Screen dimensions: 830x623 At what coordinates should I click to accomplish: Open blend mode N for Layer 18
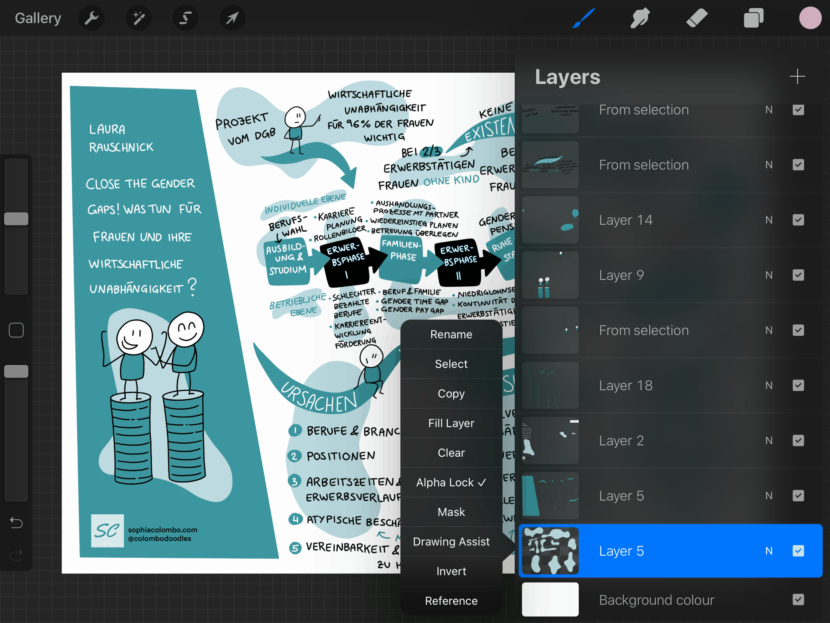[769, 385]
